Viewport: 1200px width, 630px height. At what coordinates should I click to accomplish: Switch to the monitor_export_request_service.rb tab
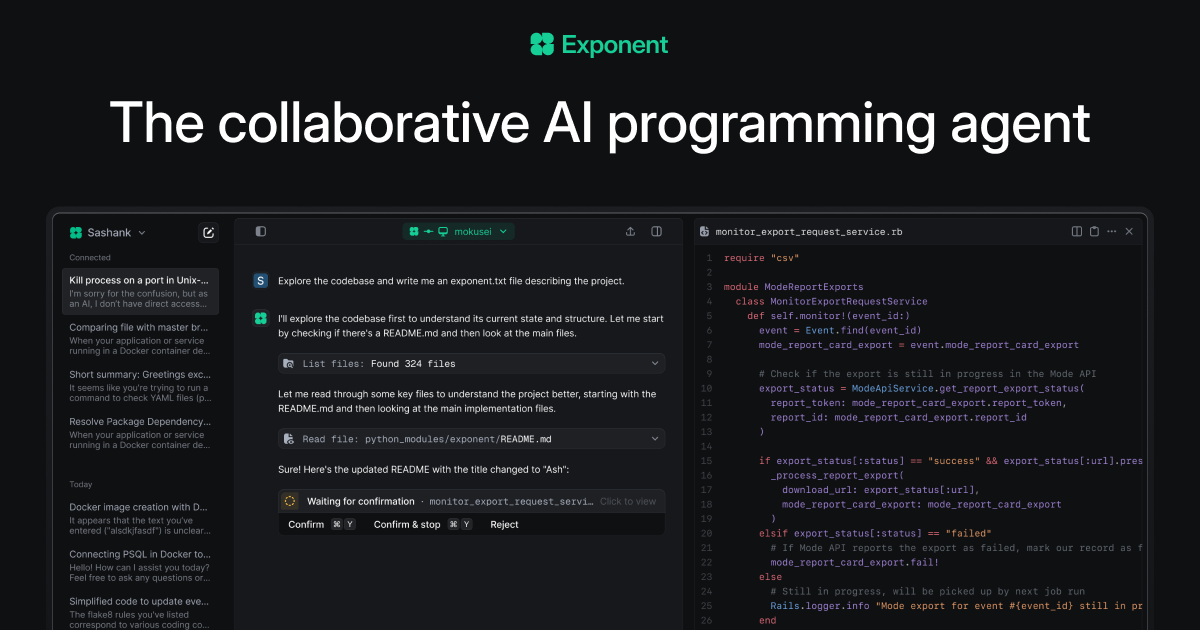coord(800,231)
